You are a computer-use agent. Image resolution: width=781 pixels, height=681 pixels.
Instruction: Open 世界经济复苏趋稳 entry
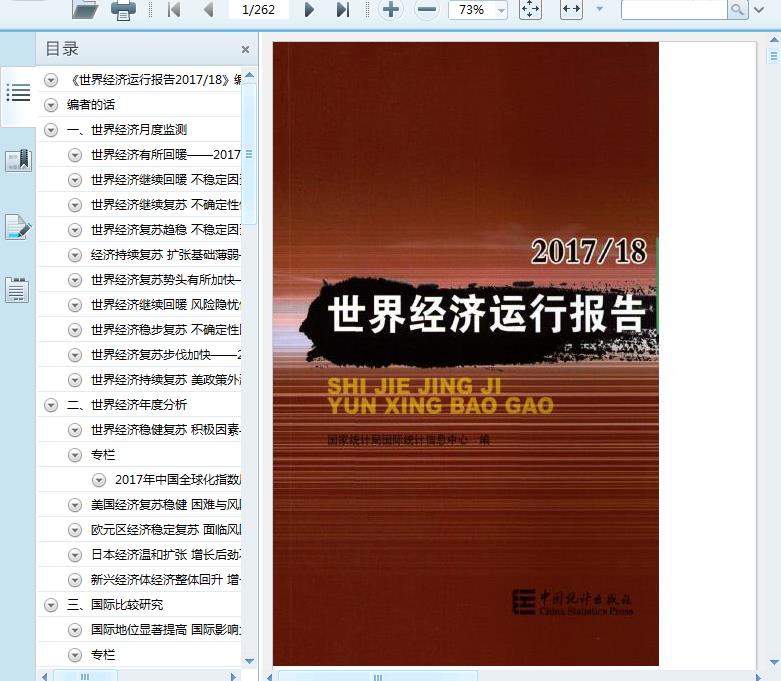[x=166, y=230]
